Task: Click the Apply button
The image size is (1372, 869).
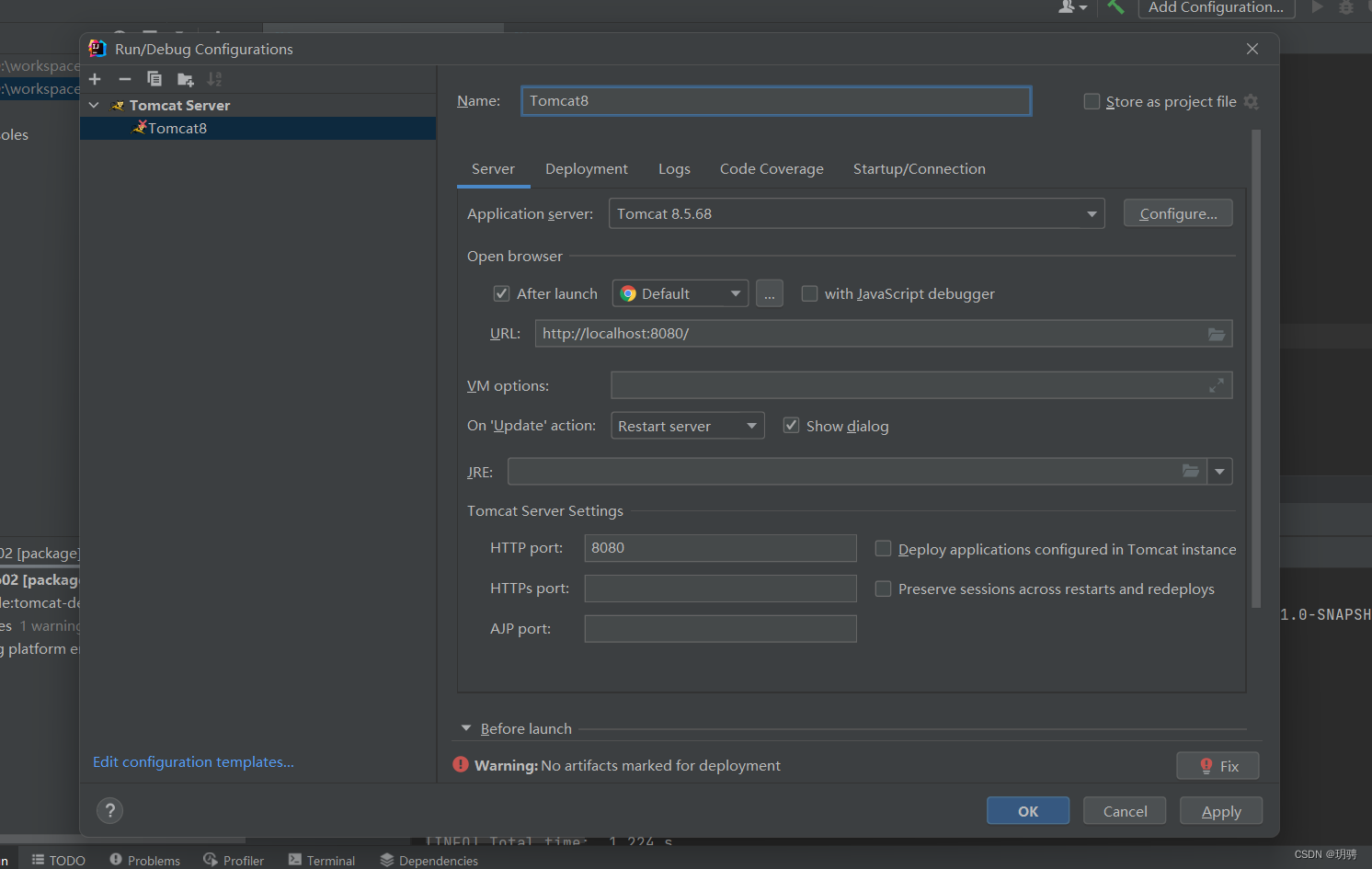Action: pos(1221,811)
